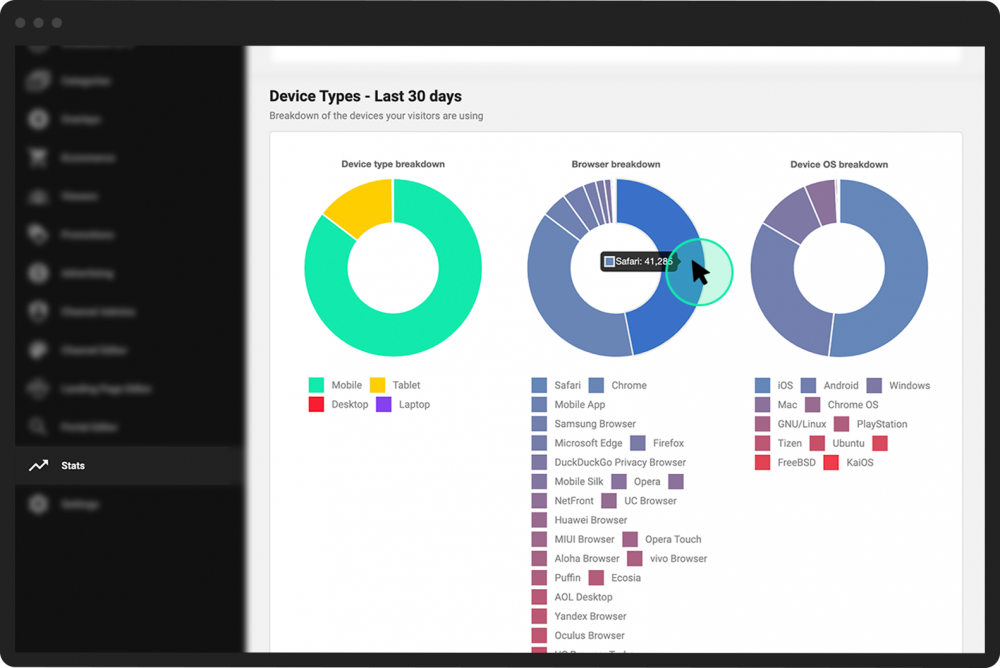Toggle the green Mobile legend swatch
The width and height of the screenshot is (1000, 668).
(x=316, y=385)
